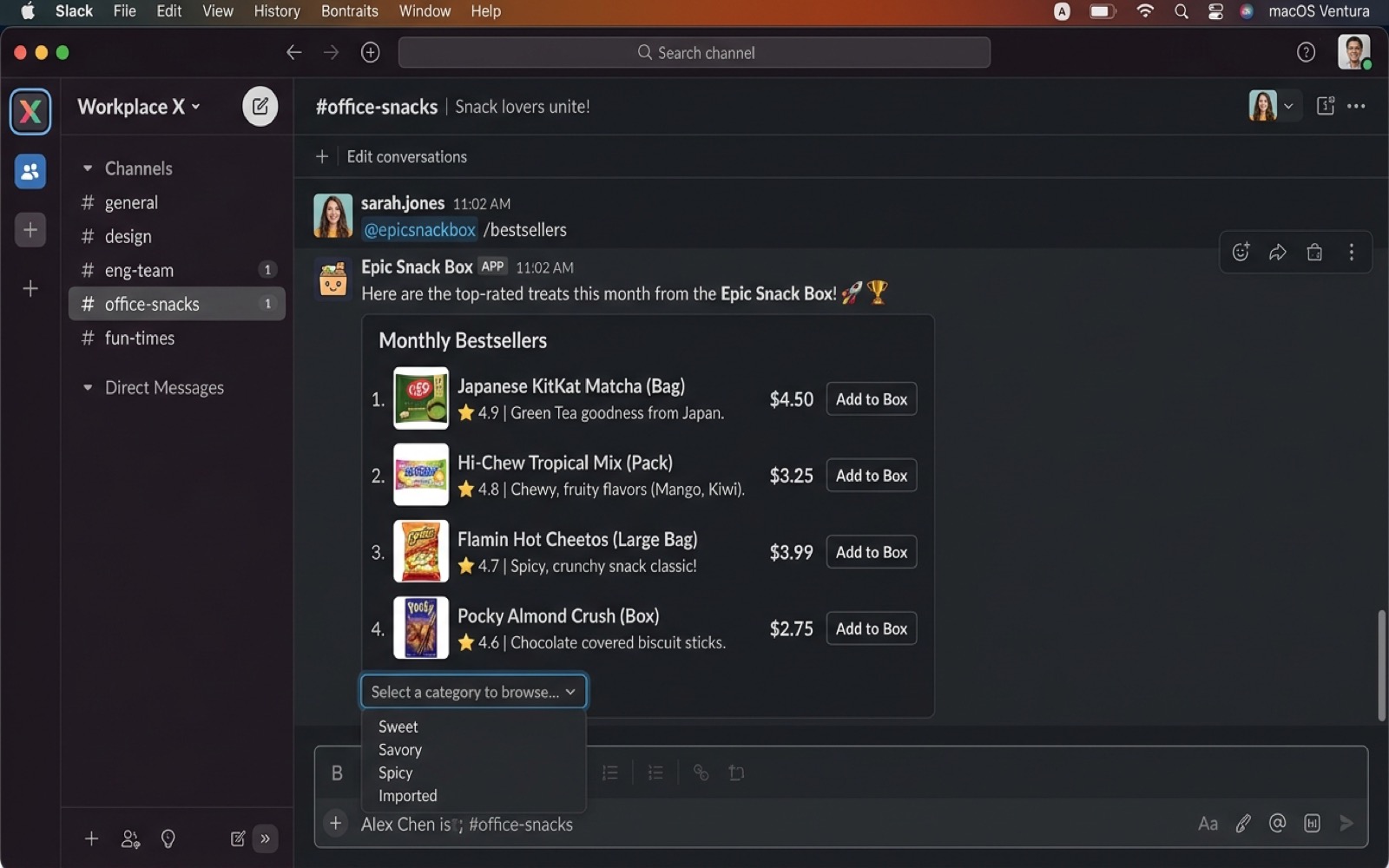Click the boxed icon beside send
Image resolution: width=1389 pixels, height=868 pixels.
[1312, 823]
